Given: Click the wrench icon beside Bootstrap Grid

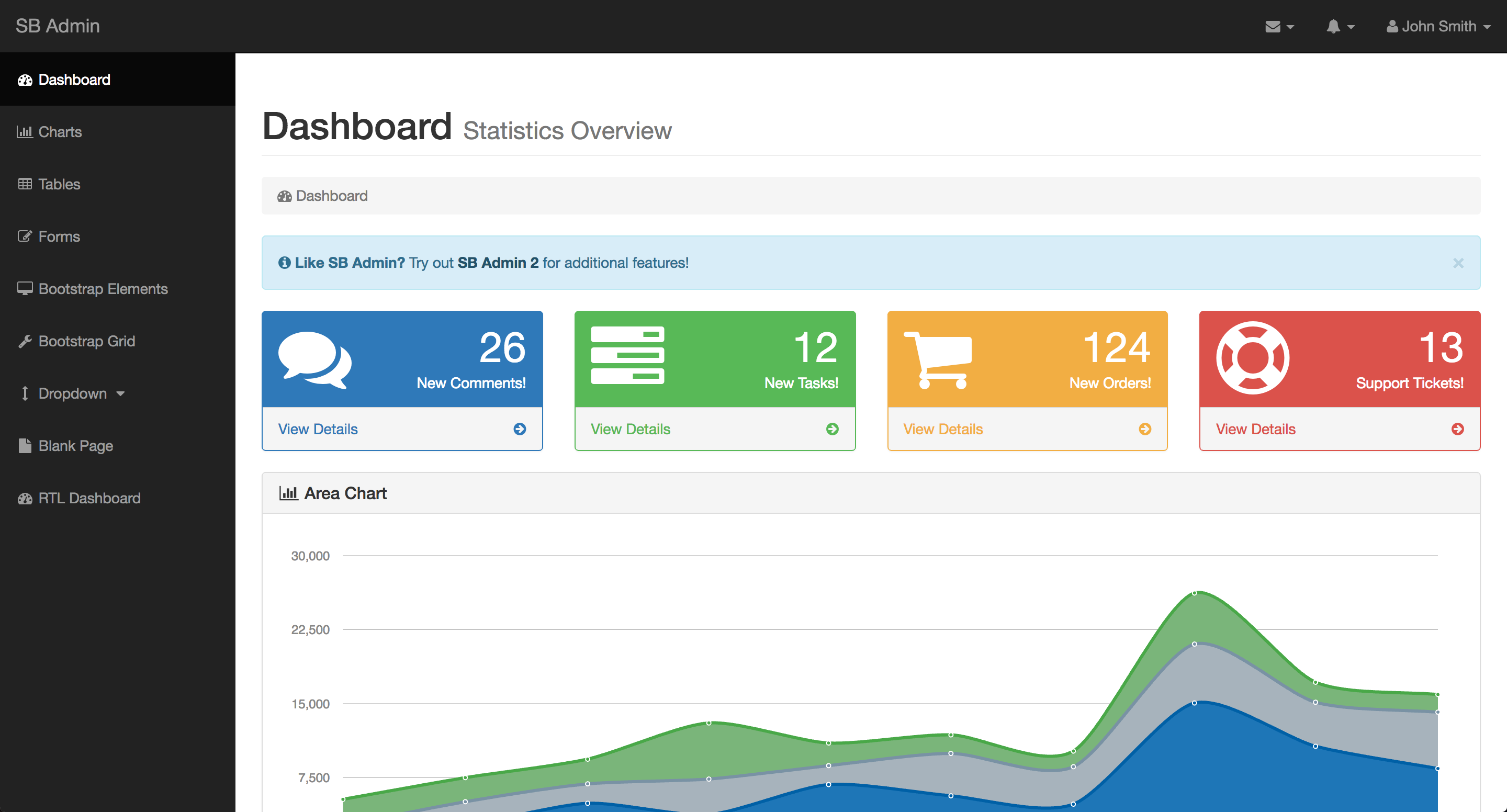Looking at the screenshot, I should coord(25,341).
